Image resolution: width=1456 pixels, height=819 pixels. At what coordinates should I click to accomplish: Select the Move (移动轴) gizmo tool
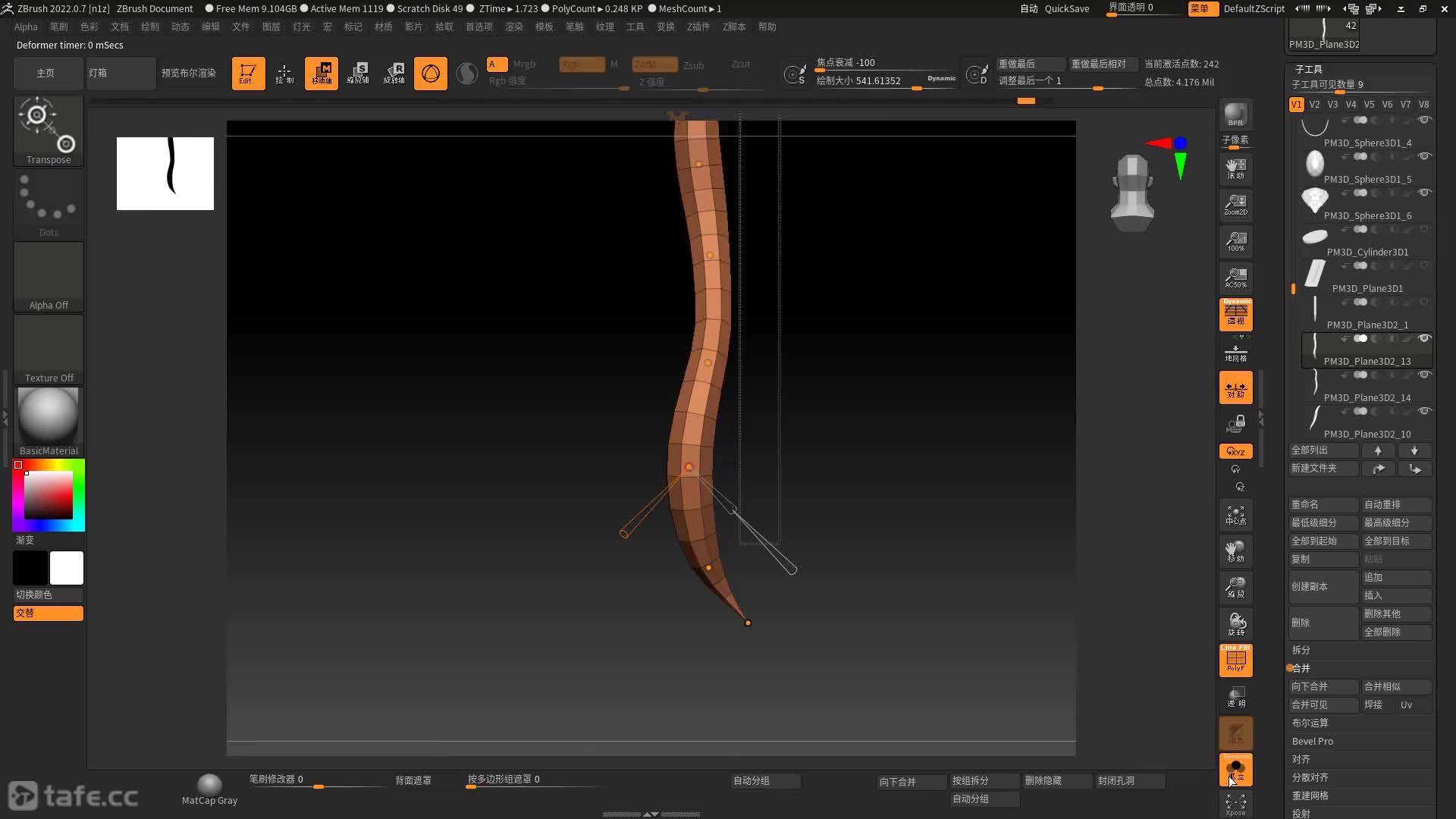coord(321,74)
